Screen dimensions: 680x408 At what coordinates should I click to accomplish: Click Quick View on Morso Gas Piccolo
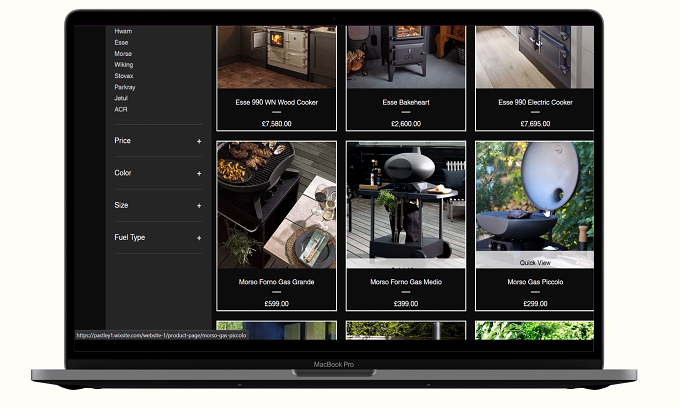[535, 262]
